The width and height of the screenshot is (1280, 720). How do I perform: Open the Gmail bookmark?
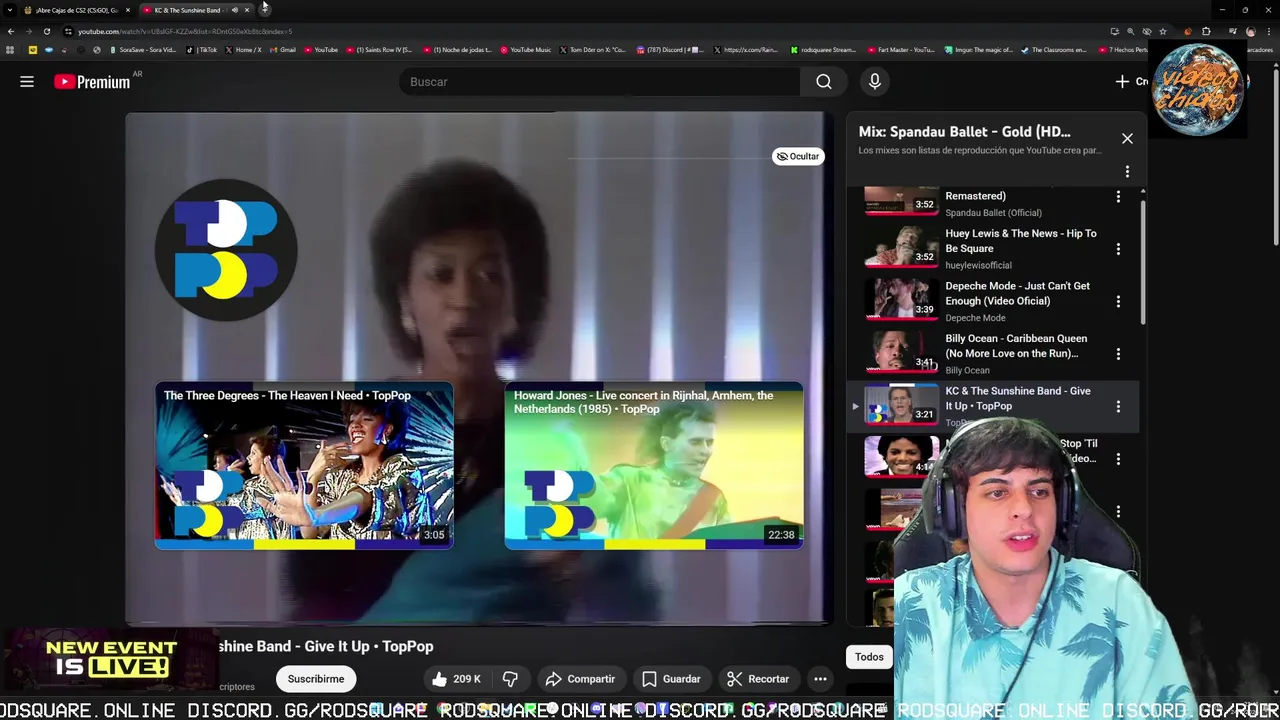click(x=284, y=49)
